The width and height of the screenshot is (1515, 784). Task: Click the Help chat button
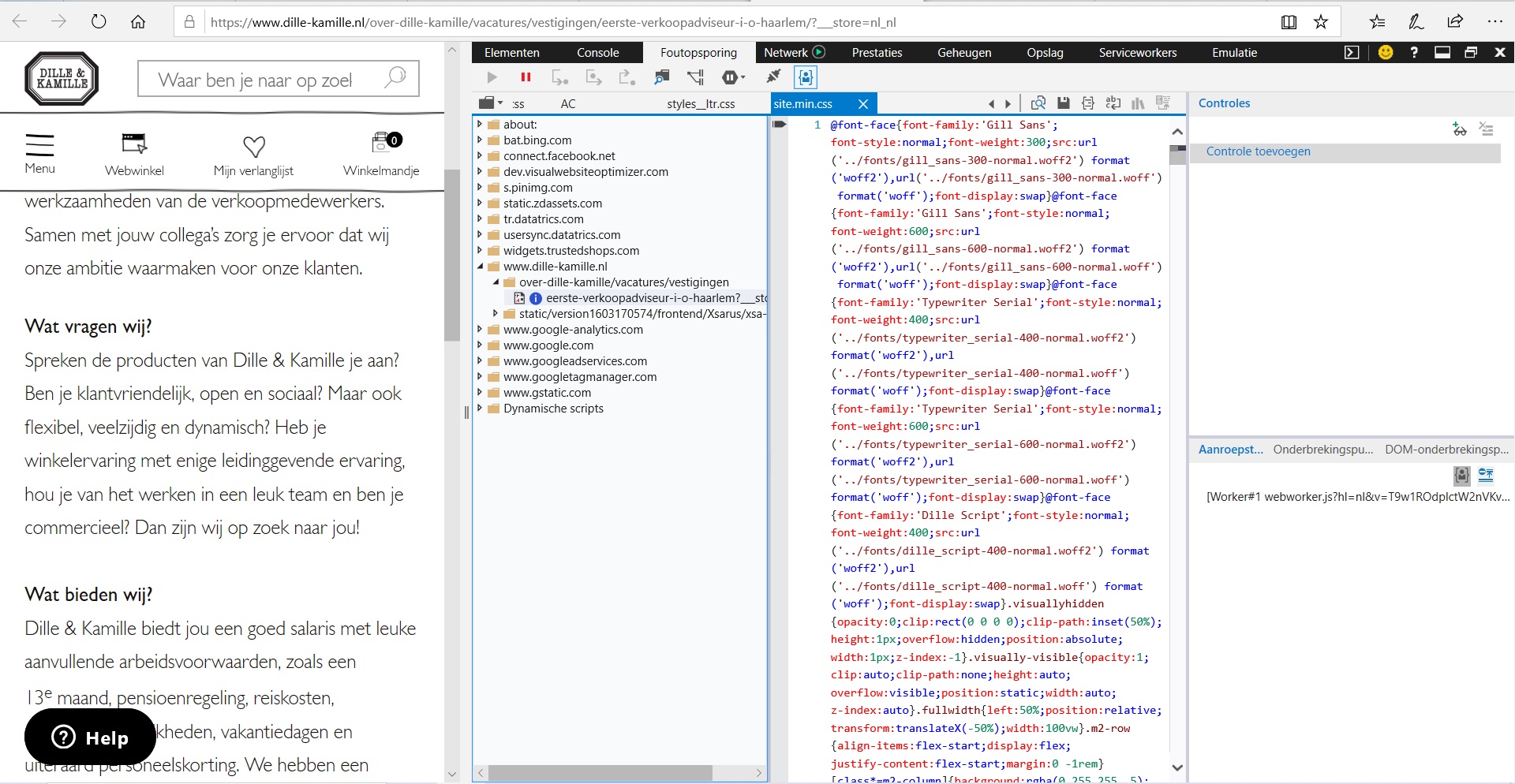tap(90, 737)
